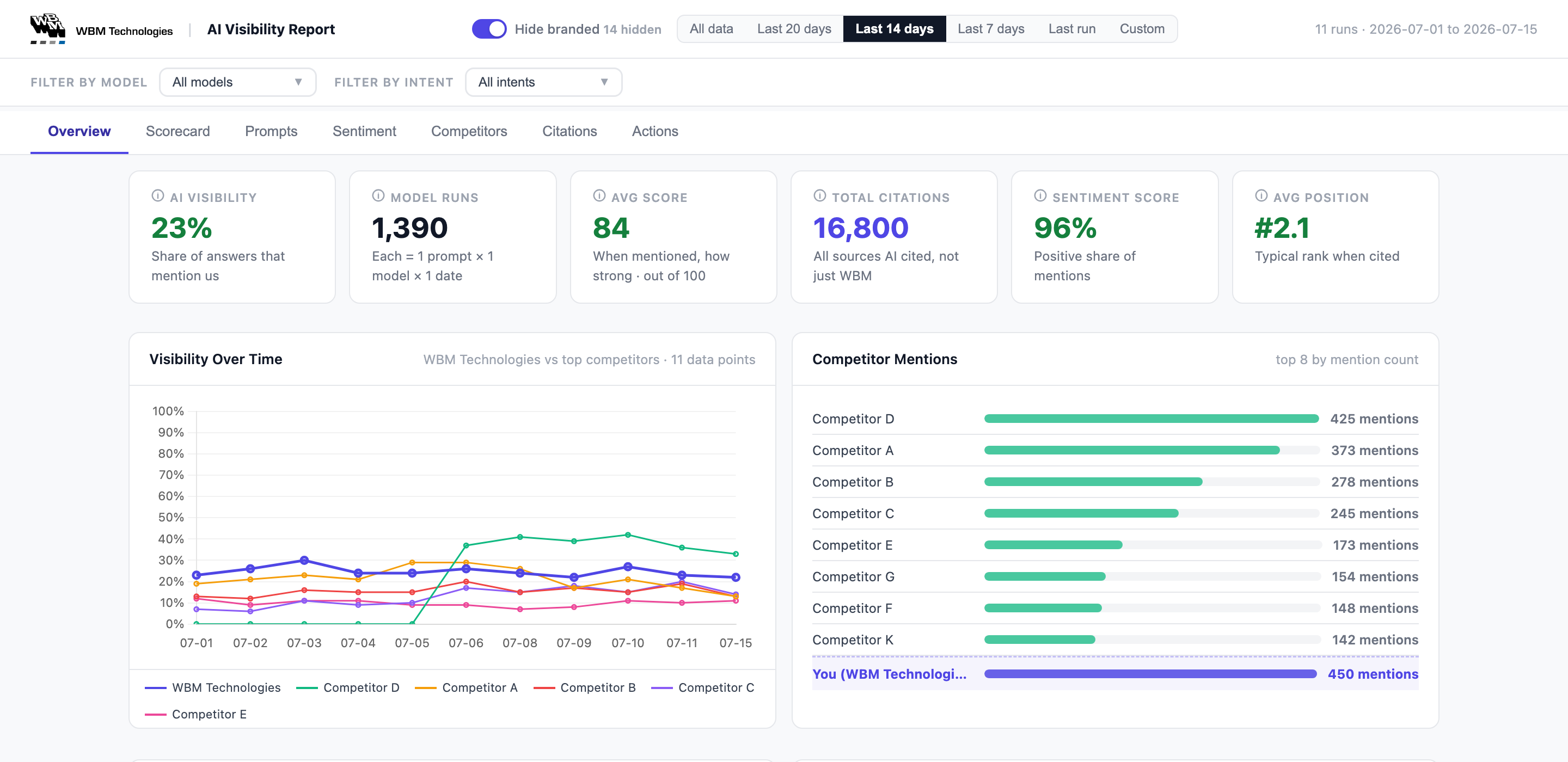Image resolution: width=1568 pixels, height=762 pixels.
Task: Open the Competitors tab
Action: pos(469,132)
